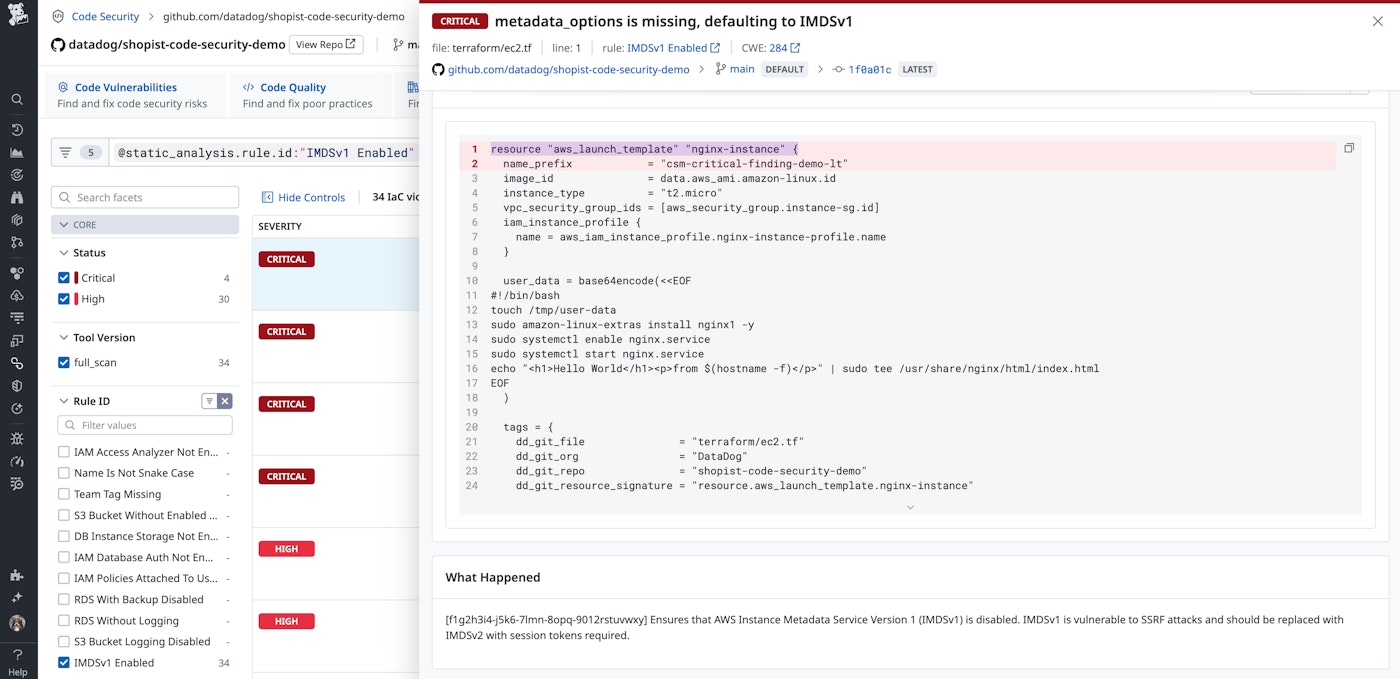Check Team Tag Missing rule checkbox
This screenshot has width=1400, height=679.
(64, 494)
